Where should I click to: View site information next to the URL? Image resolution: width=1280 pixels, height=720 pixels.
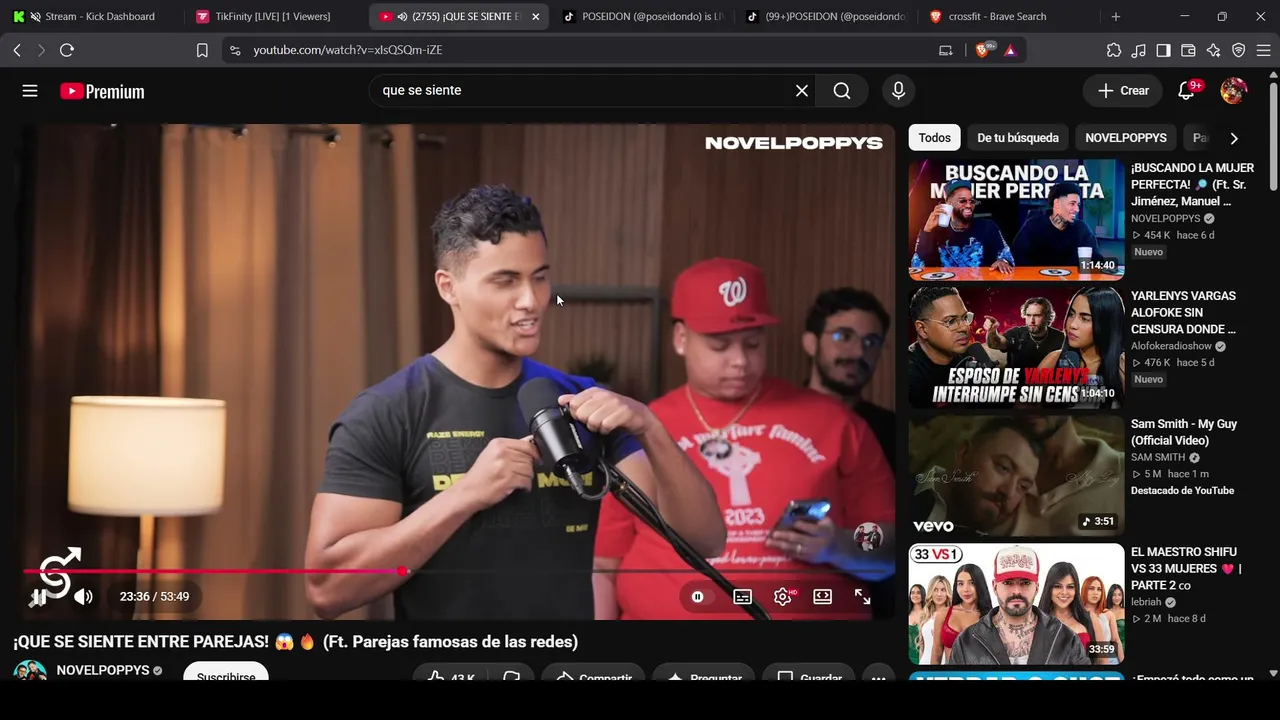tap(235, 50)
